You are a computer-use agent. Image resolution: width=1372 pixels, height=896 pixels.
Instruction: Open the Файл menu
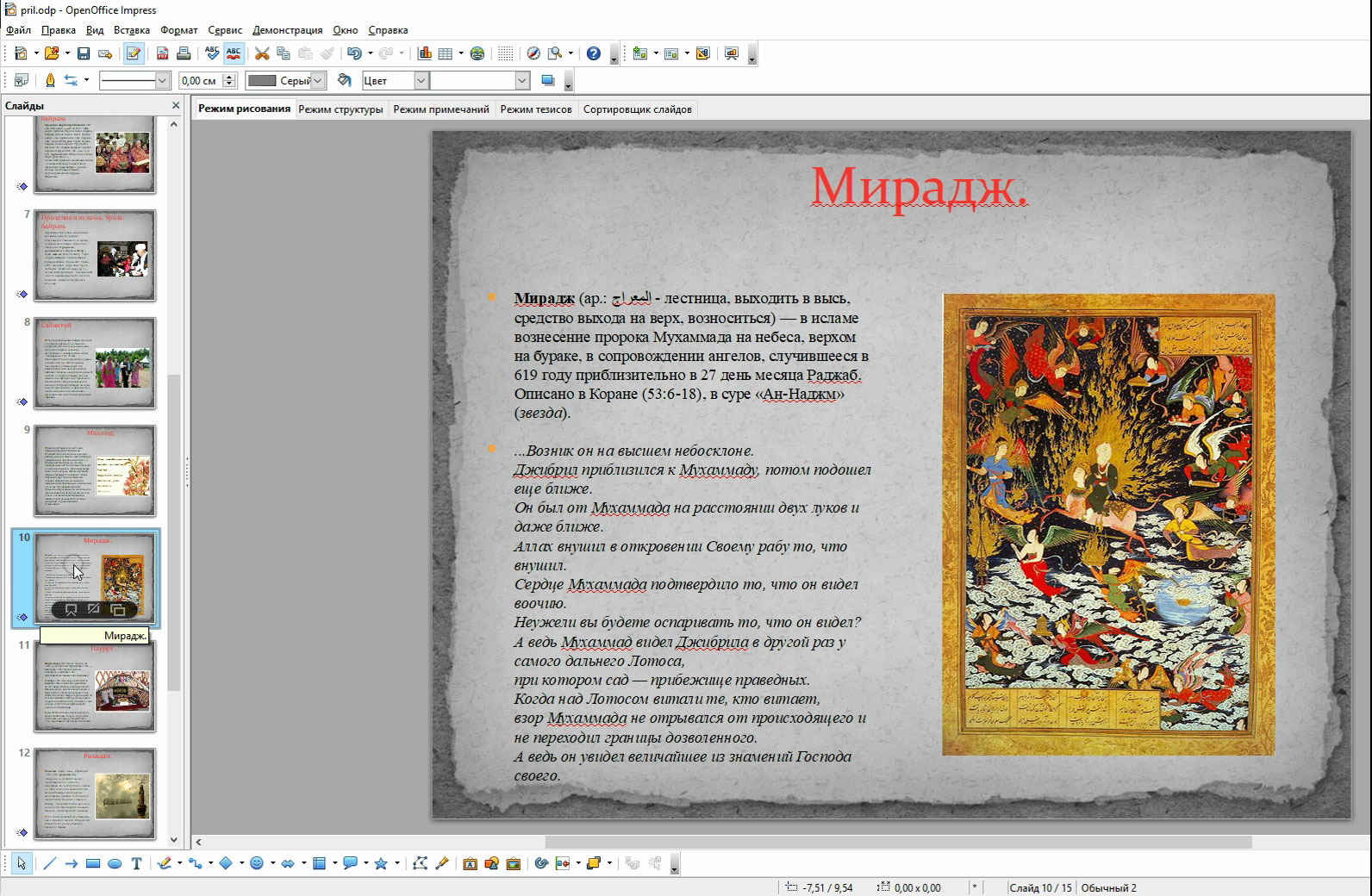click(x=18, y=30)
